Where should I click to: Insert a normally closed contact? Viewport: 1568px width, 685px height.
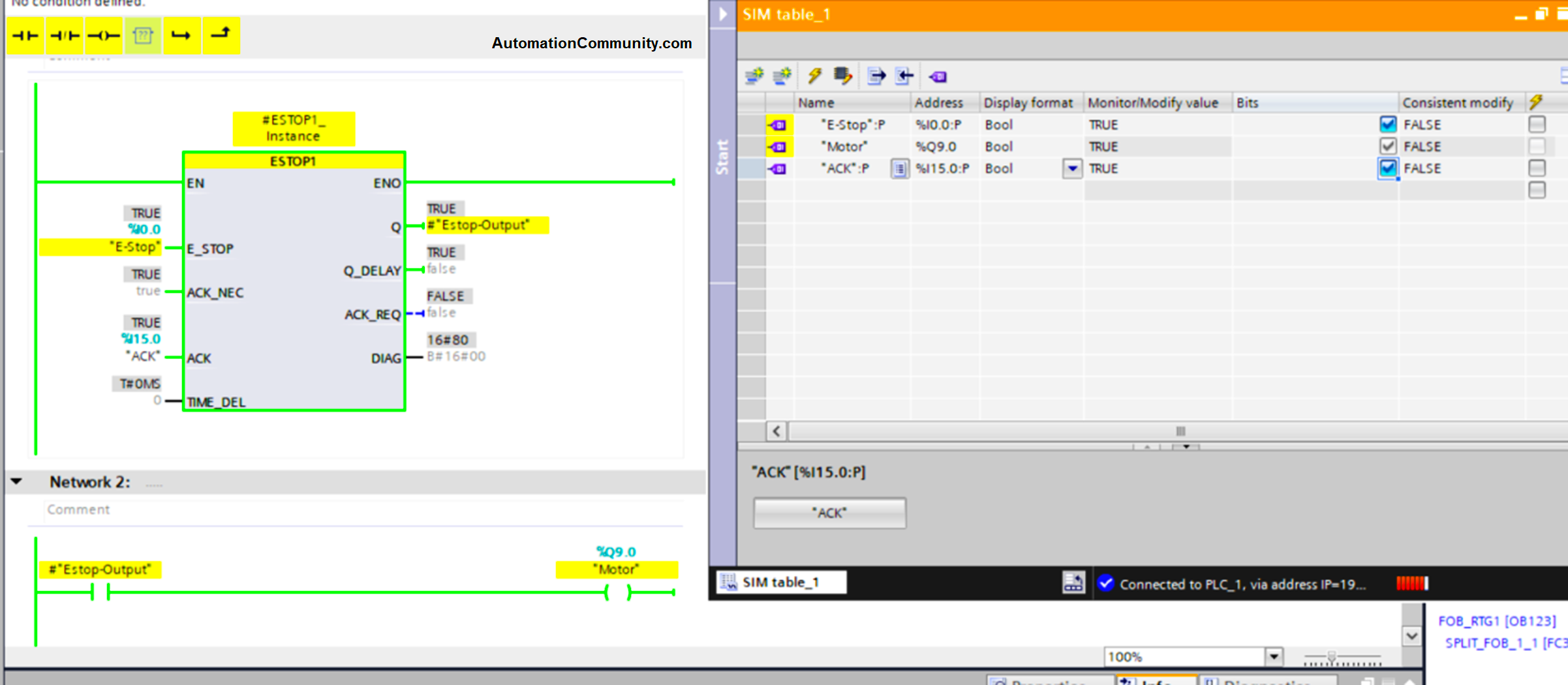(65, 36)
